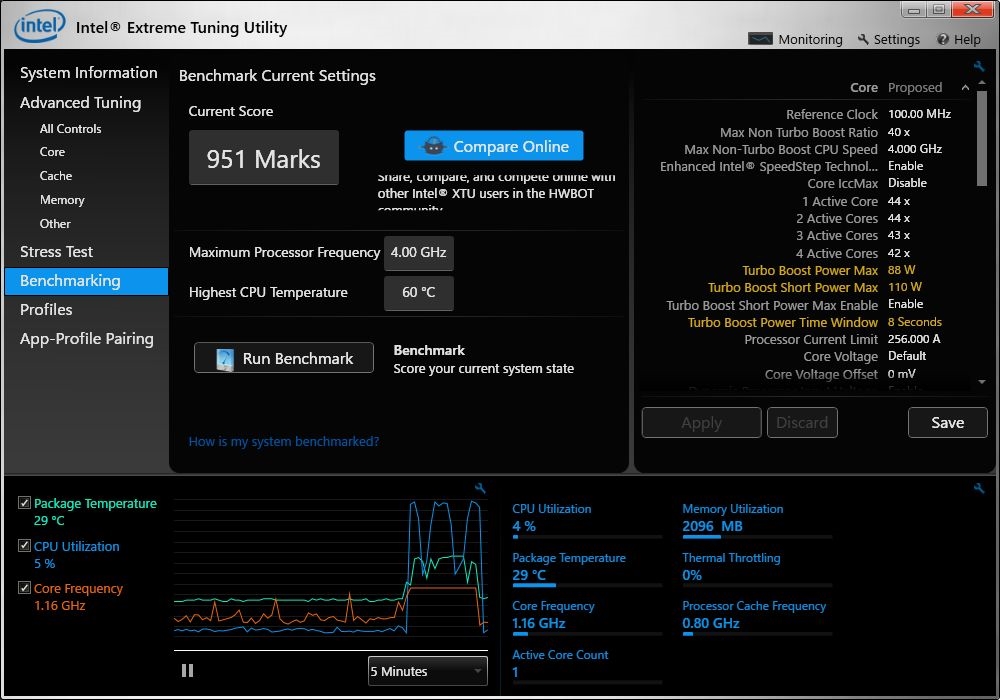Open Monitoring view via its icon

[x=760, y=39]
